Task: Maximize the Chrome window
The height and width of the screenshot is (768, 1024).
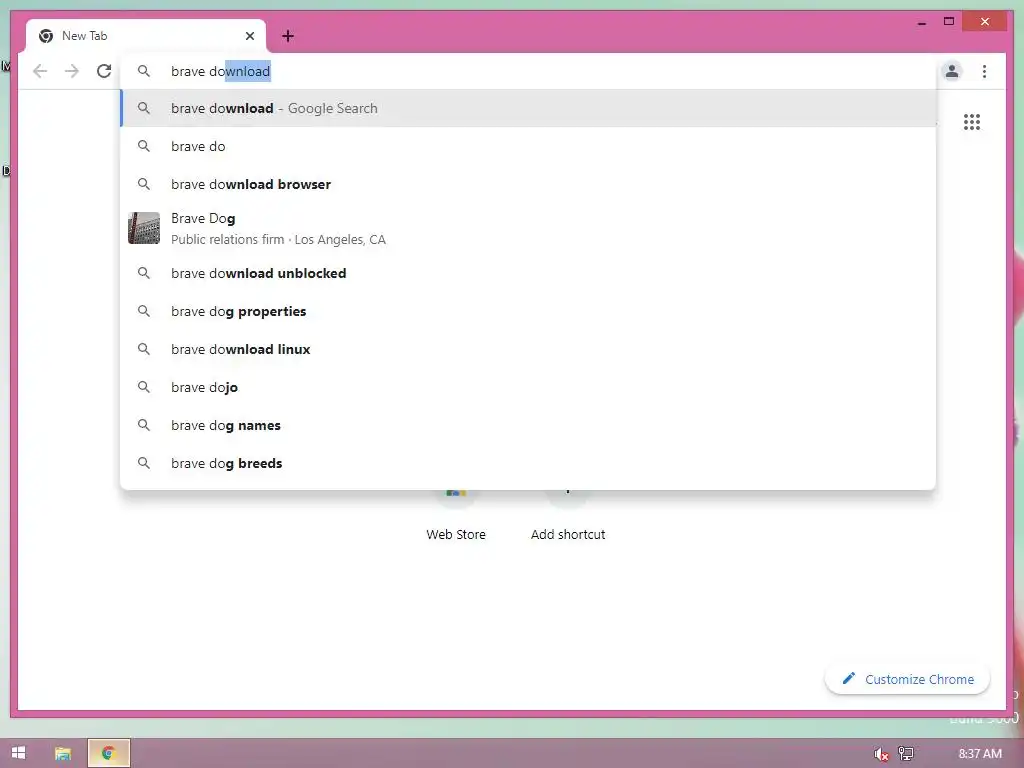Action: 949,22
